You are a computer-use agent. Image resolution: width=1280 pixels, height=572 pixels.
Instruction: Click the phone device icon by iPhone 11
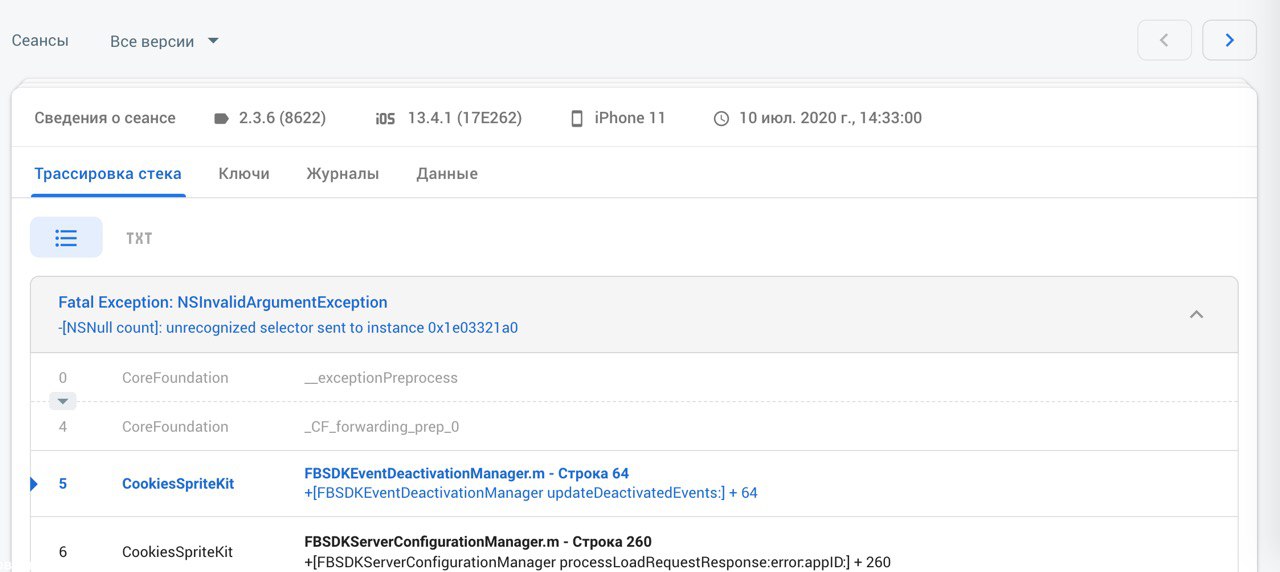576,118
